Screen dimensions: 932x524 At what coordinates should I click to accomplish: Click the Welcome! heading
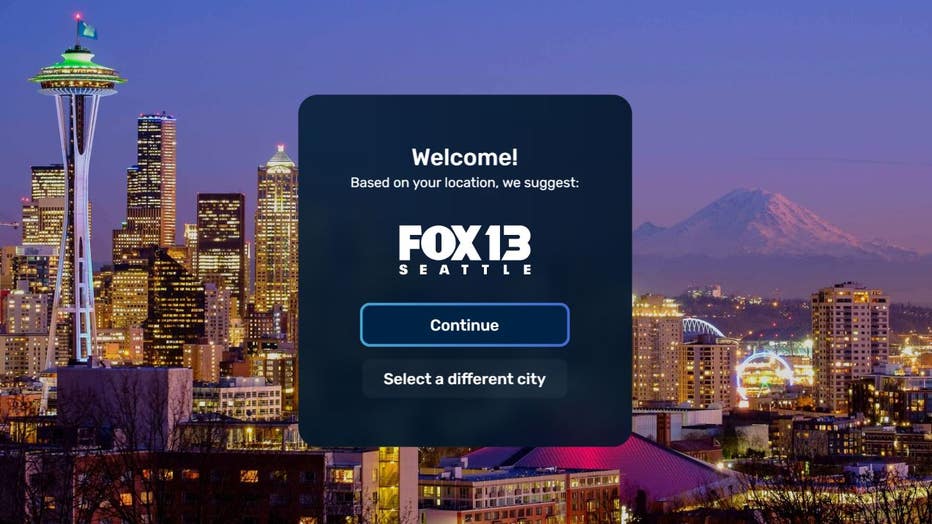465,157
